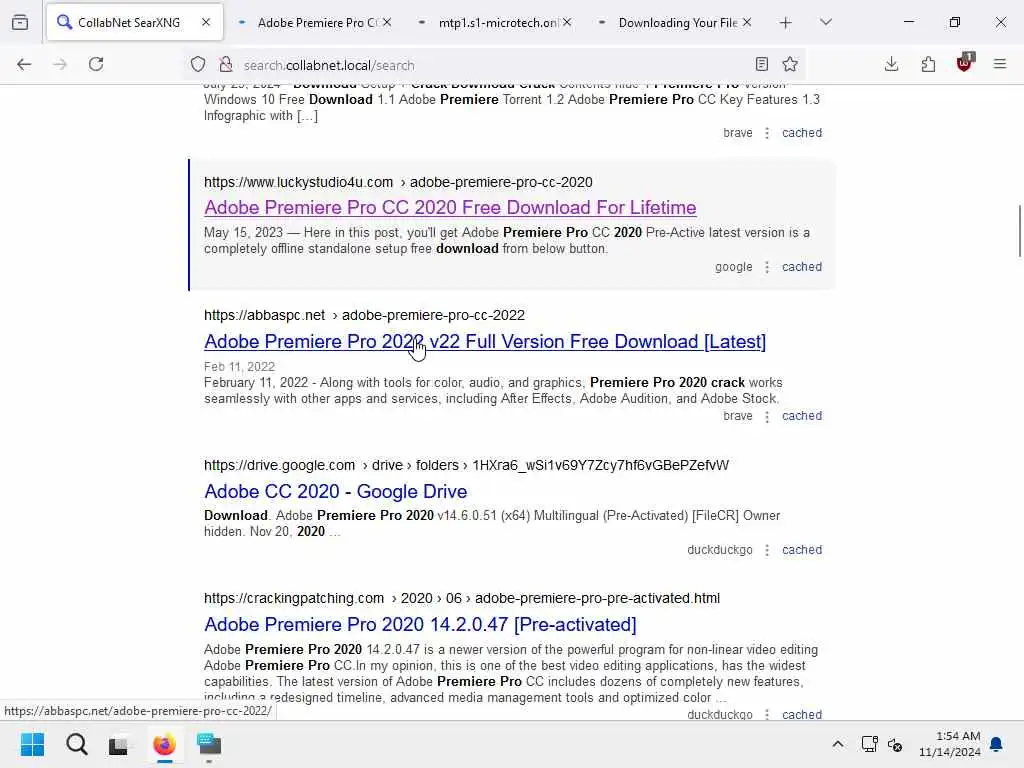Close the mtp1.s1-microtech tab
The height and width of the screenshot is (768, 1024).
(x=567, y=22)
